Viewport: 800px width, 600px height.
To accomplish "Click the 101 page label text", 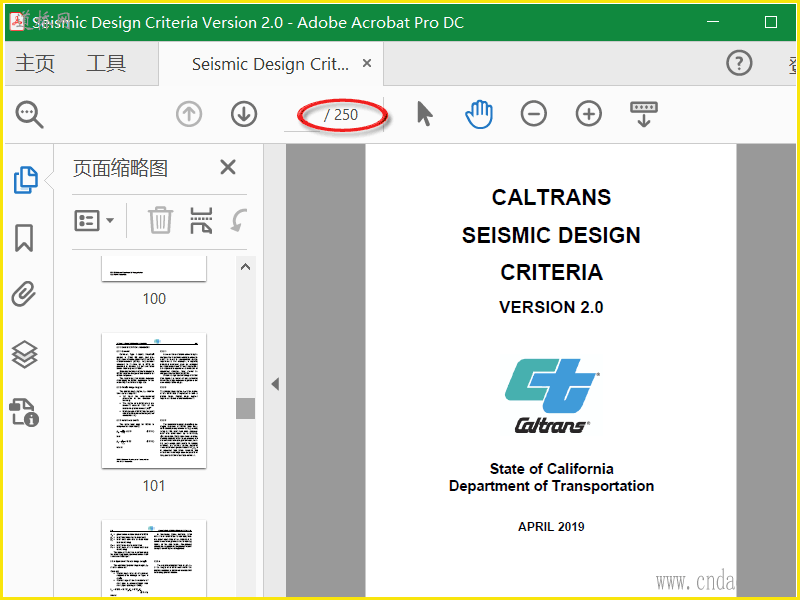I will pyautogui.click(x=154, y=485).
